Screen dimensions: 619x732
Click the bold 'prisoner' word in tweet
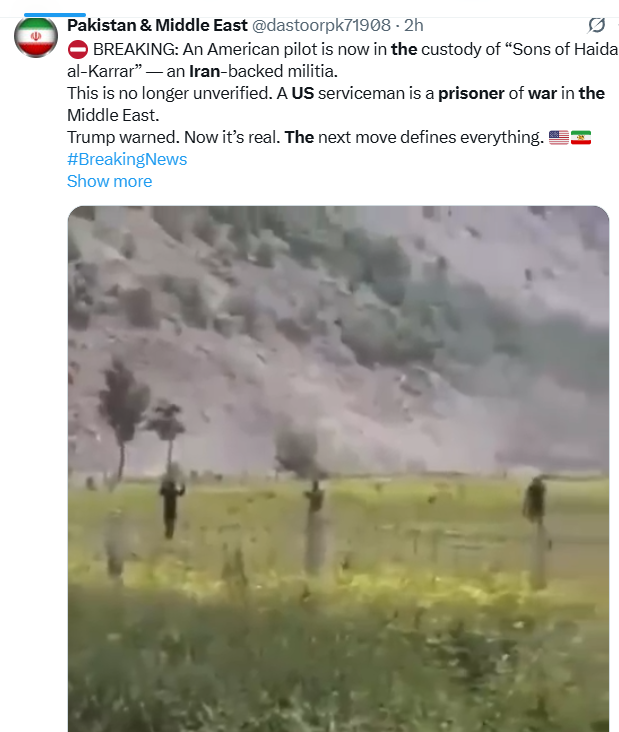click(471, 93)
